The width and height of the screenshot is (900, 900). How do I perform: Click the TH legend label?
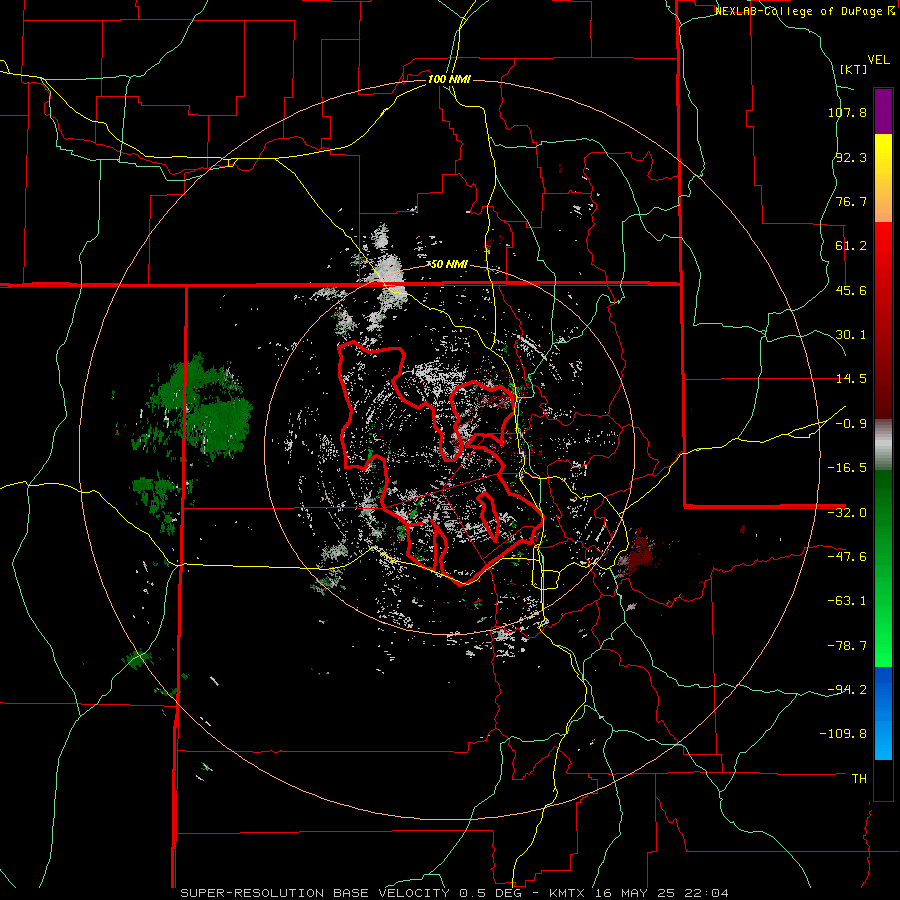(859, 779)
